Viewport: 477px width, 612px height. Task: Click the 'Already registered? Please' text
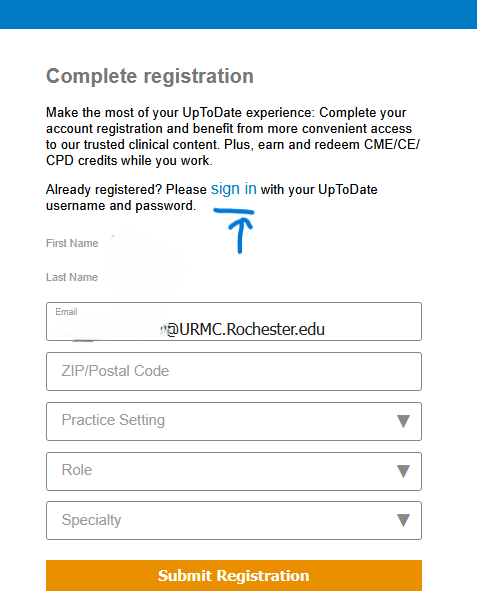coord(126,190)
